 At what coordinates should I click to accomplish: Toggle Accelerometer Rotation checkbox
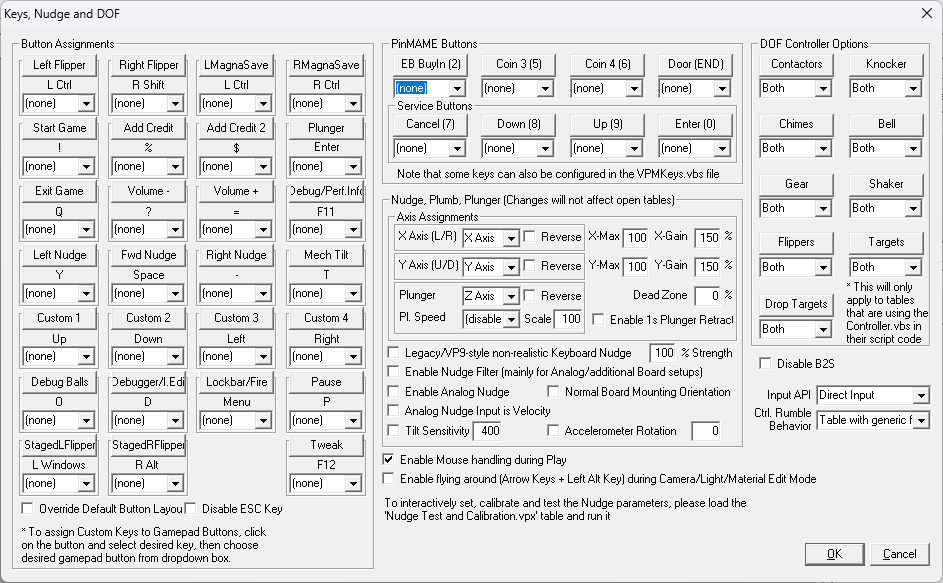coord(553,431)
